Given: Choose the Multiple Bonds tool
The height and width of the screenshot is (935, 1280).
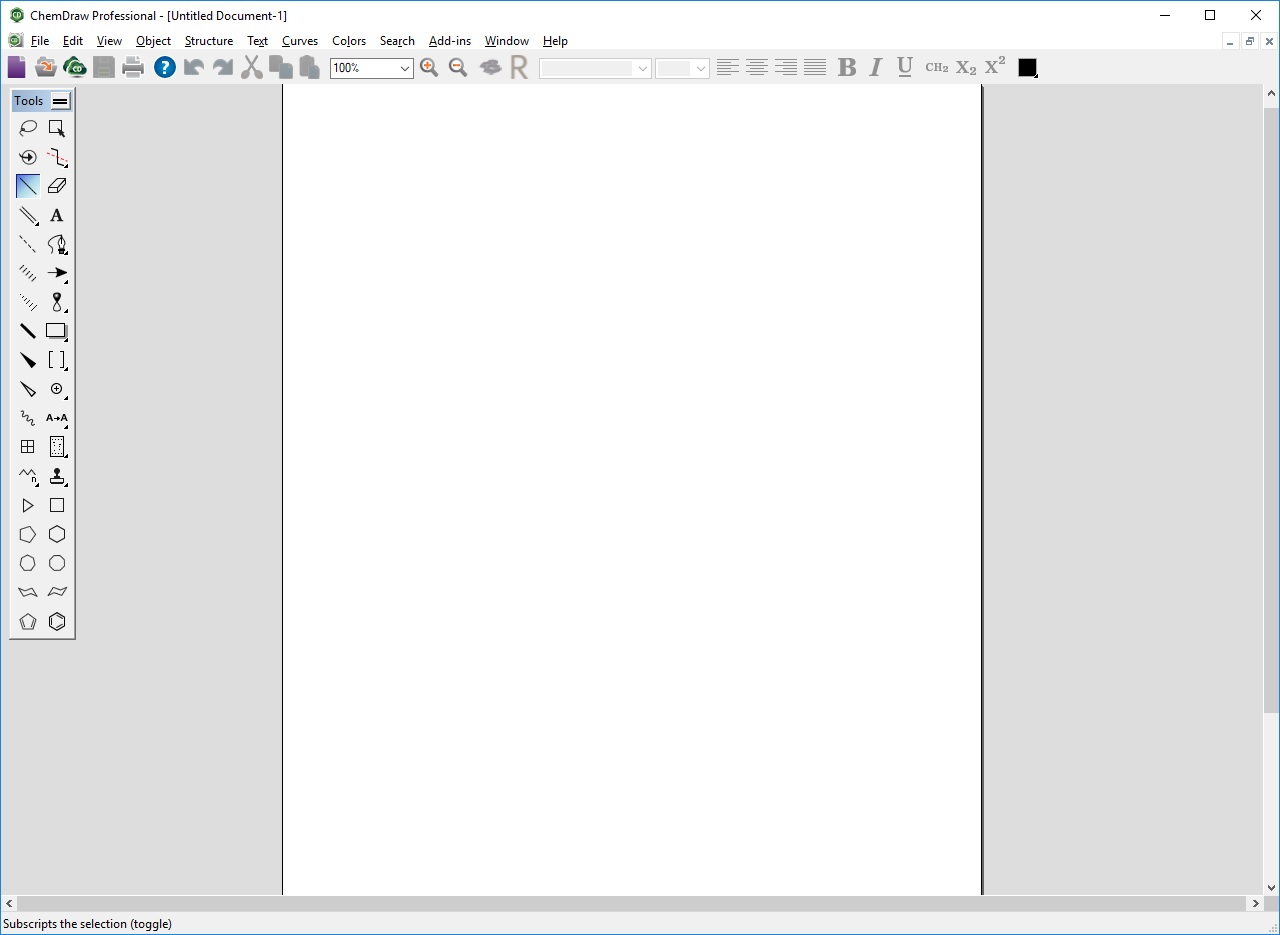Looking at the screenshot, I should (28, 215).
